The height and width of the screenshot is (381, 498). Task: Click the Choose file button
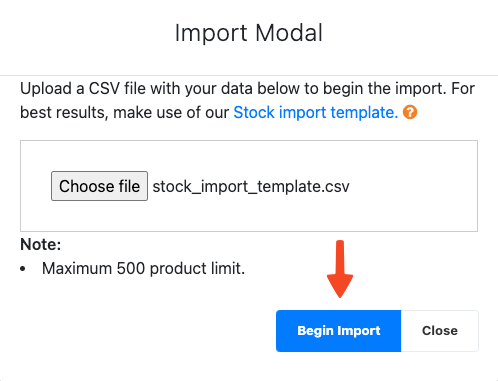tap(99, 186)
